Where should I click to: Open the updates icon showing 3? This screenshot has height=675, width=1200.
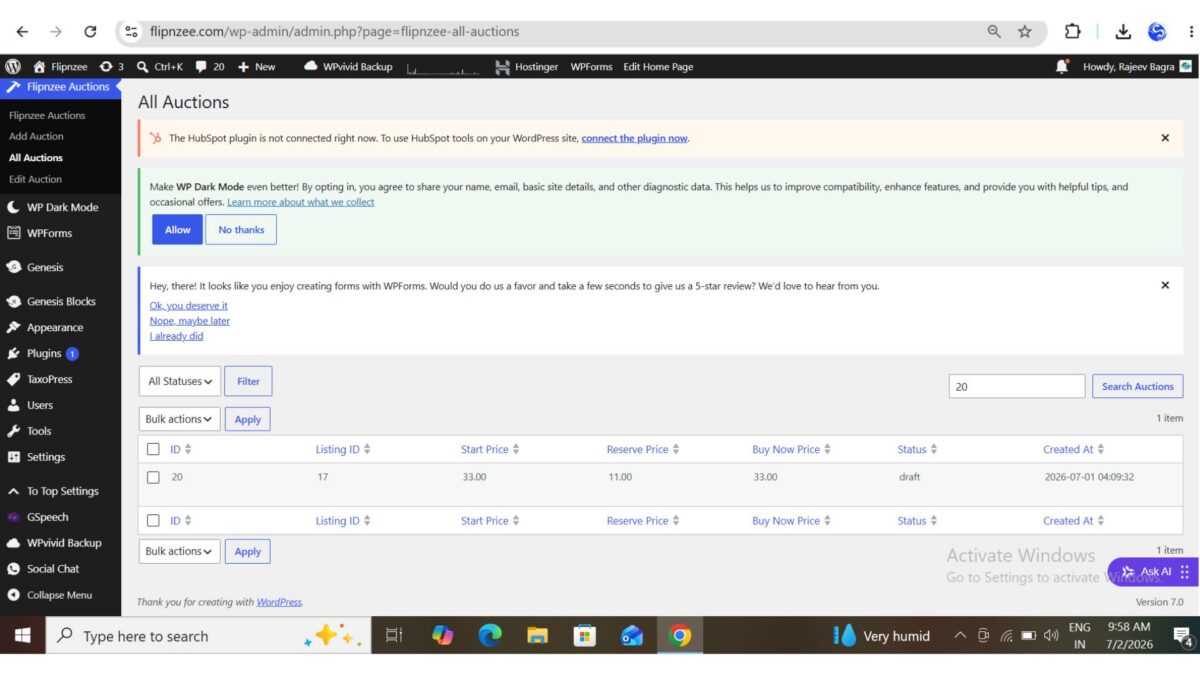click(x=106, y=66)
